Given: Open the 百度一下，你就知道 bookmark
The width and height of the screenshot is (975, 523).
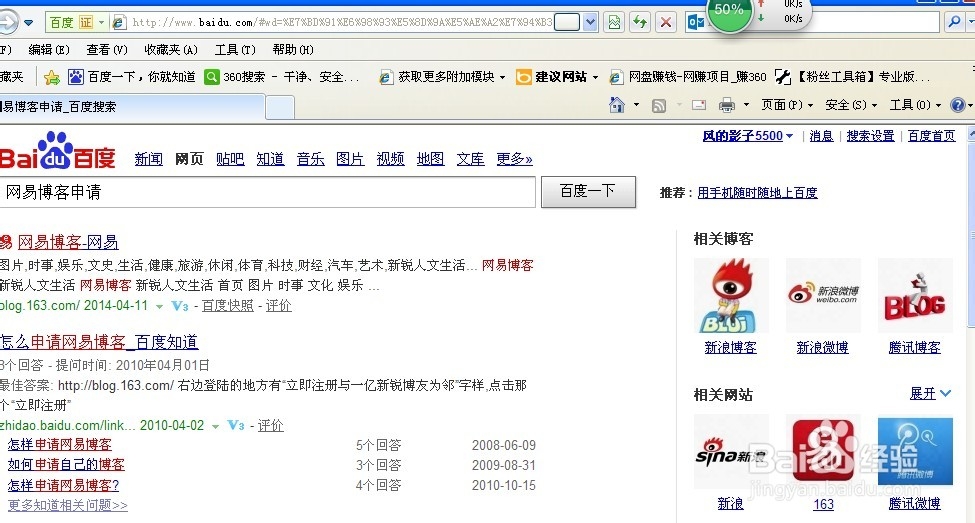Looking at the screenshot, I should tap(131, 77).
